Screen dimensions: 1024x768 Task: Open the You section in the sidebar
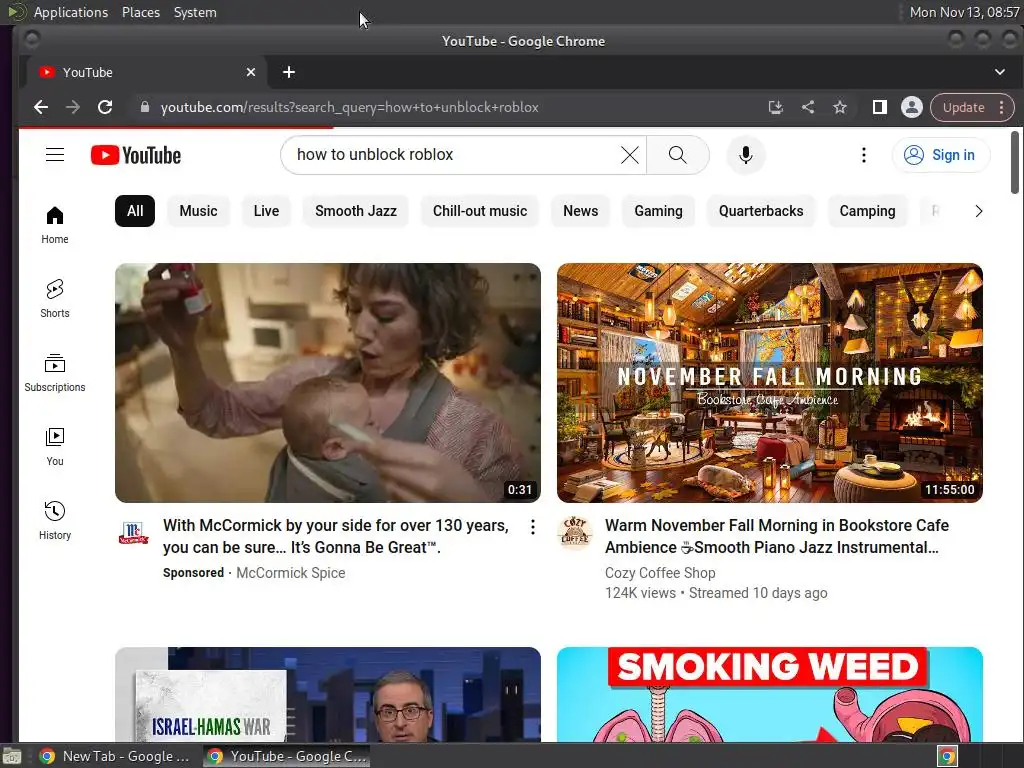click(55, 447)
